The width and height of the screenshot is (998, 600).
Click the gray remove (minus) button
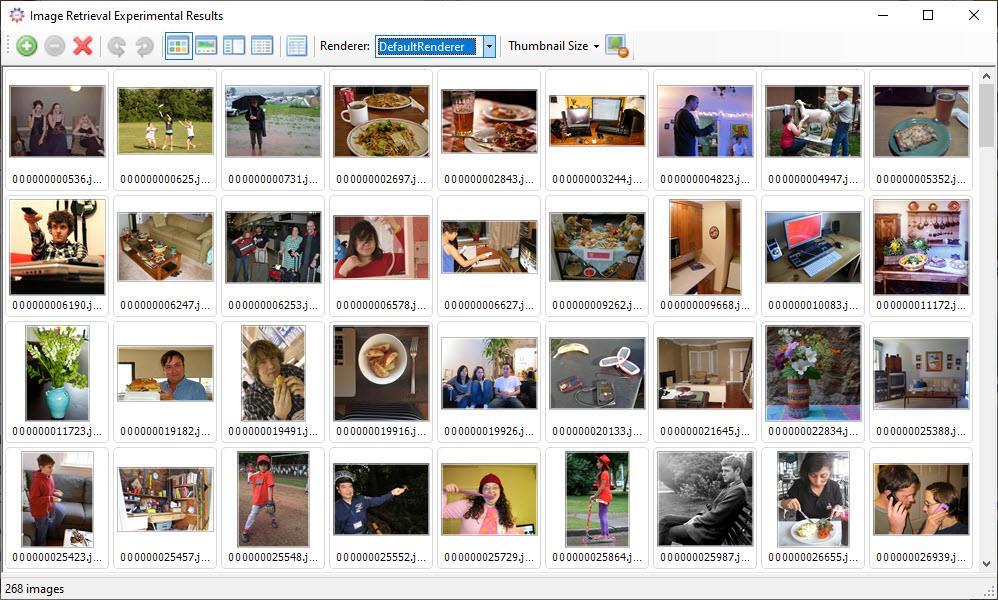[55, 46]
